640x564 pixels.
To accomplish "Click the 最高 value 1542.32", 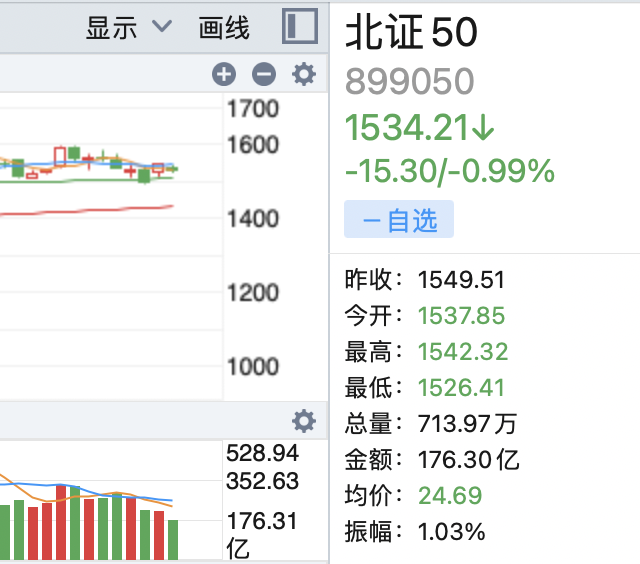I will 462,351.
